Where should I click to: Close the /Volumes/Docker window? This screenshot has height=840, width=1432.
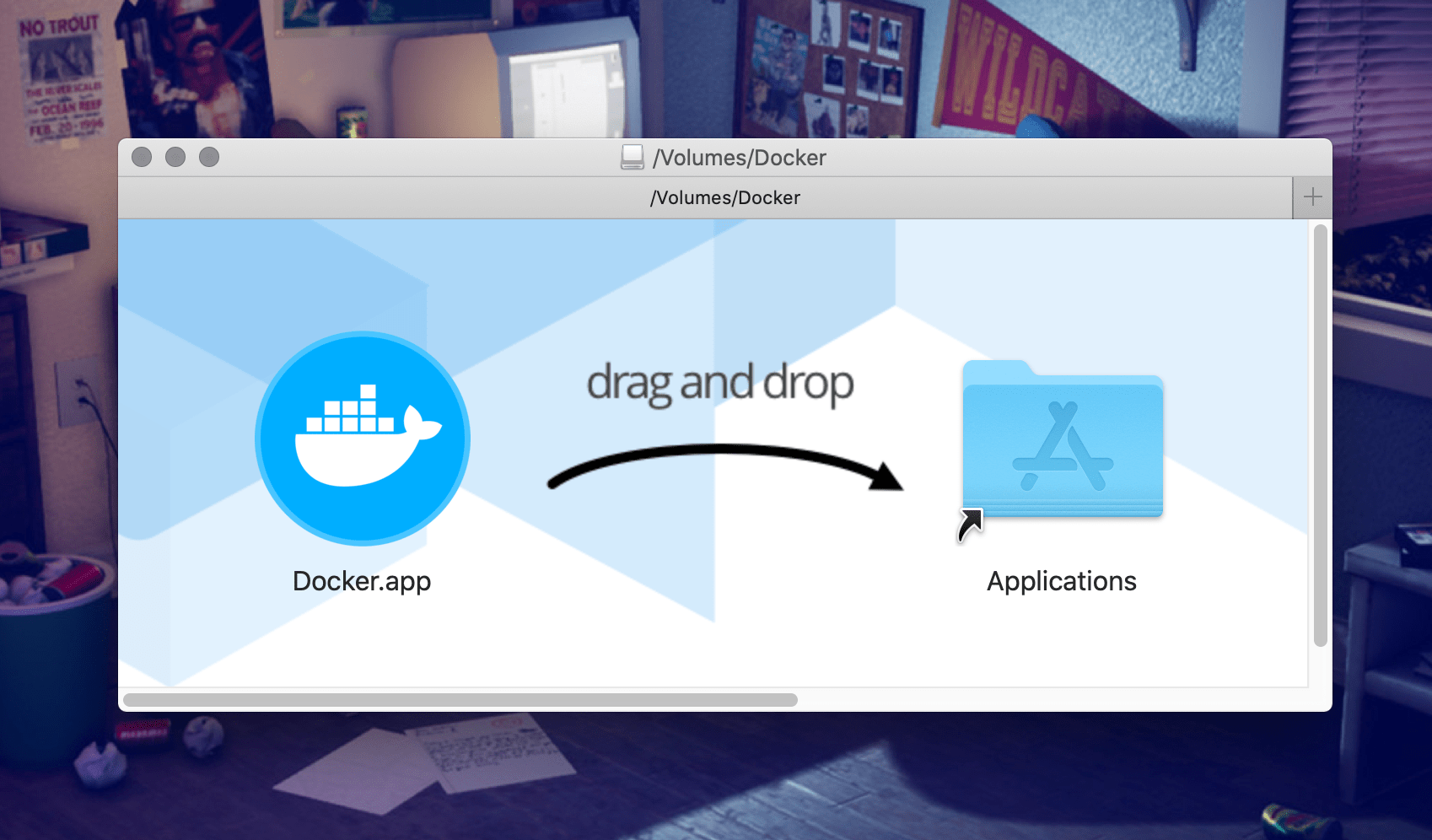click(x=142, y=157)
